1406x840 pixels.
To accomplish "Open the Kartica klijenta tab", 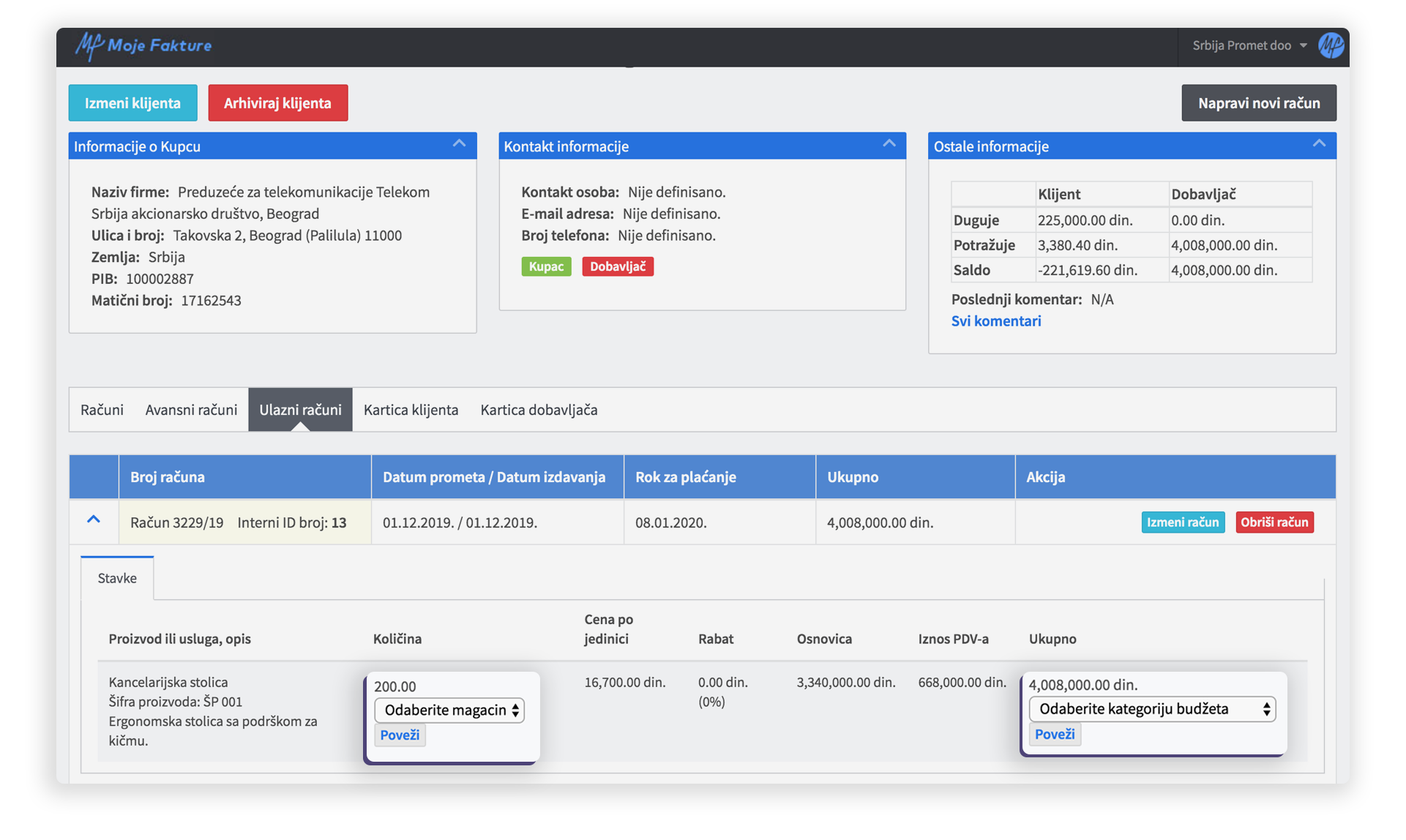I will point(411,410).
